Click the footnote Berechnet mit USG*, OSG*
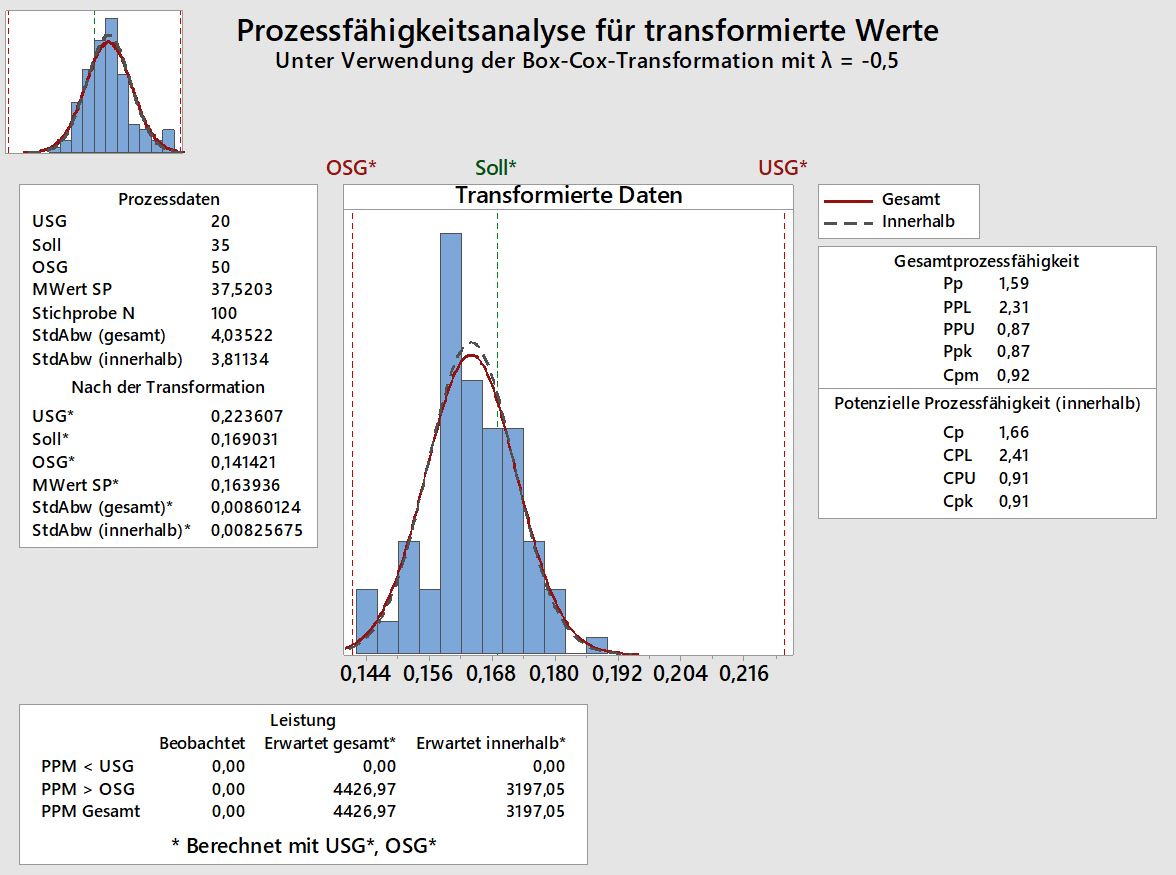This screenshot has width=1176, height=875. [303, 845]
